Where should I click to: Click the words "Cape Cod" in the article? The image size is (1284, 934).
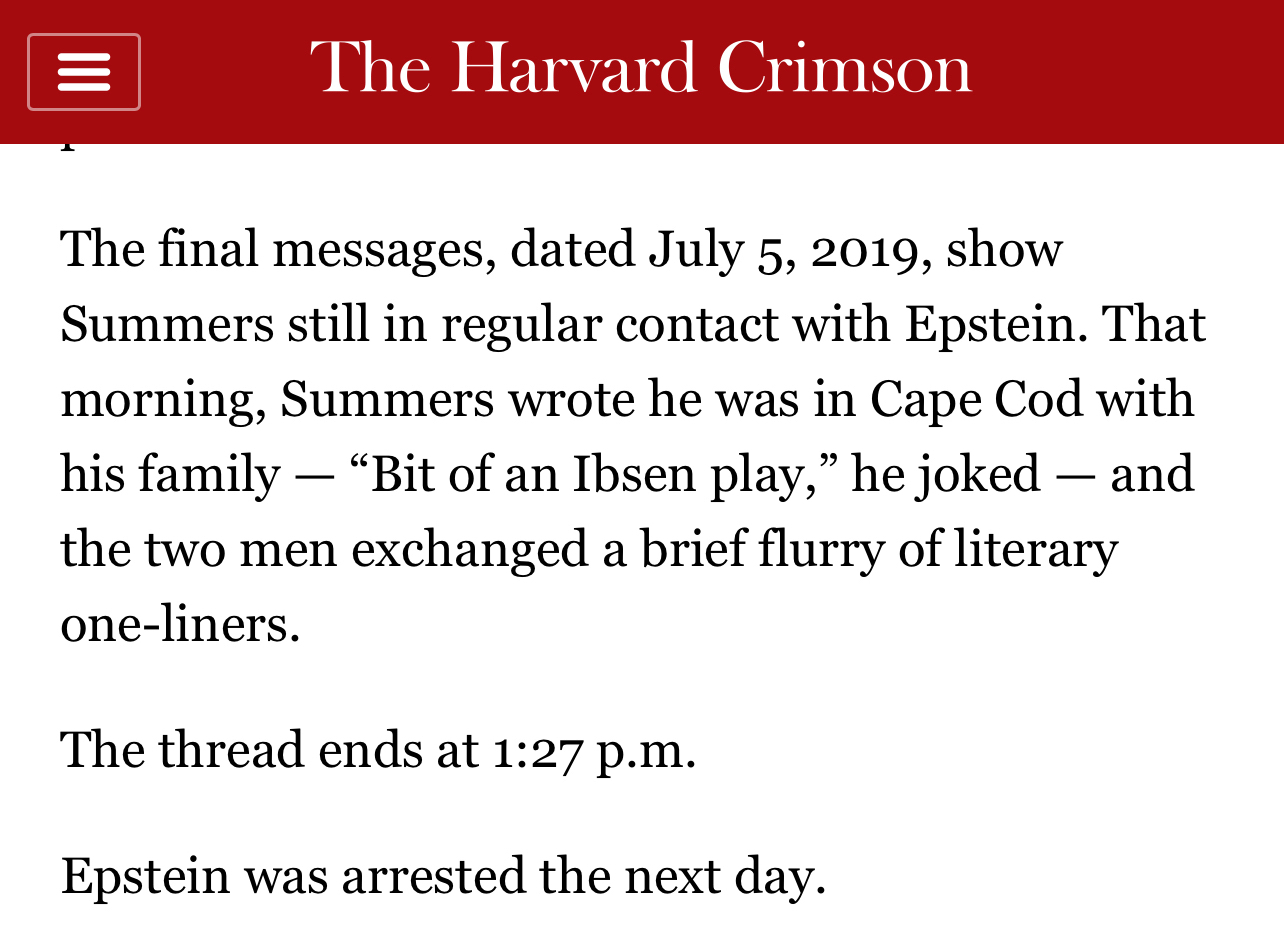[x=977, y=399]
